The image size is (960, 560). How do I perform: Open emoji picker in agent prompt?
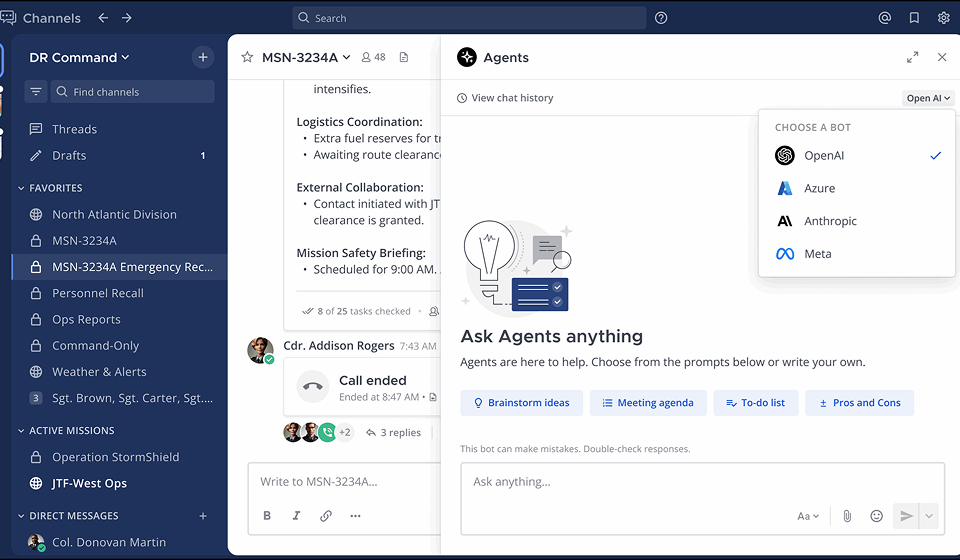point(877,516)
